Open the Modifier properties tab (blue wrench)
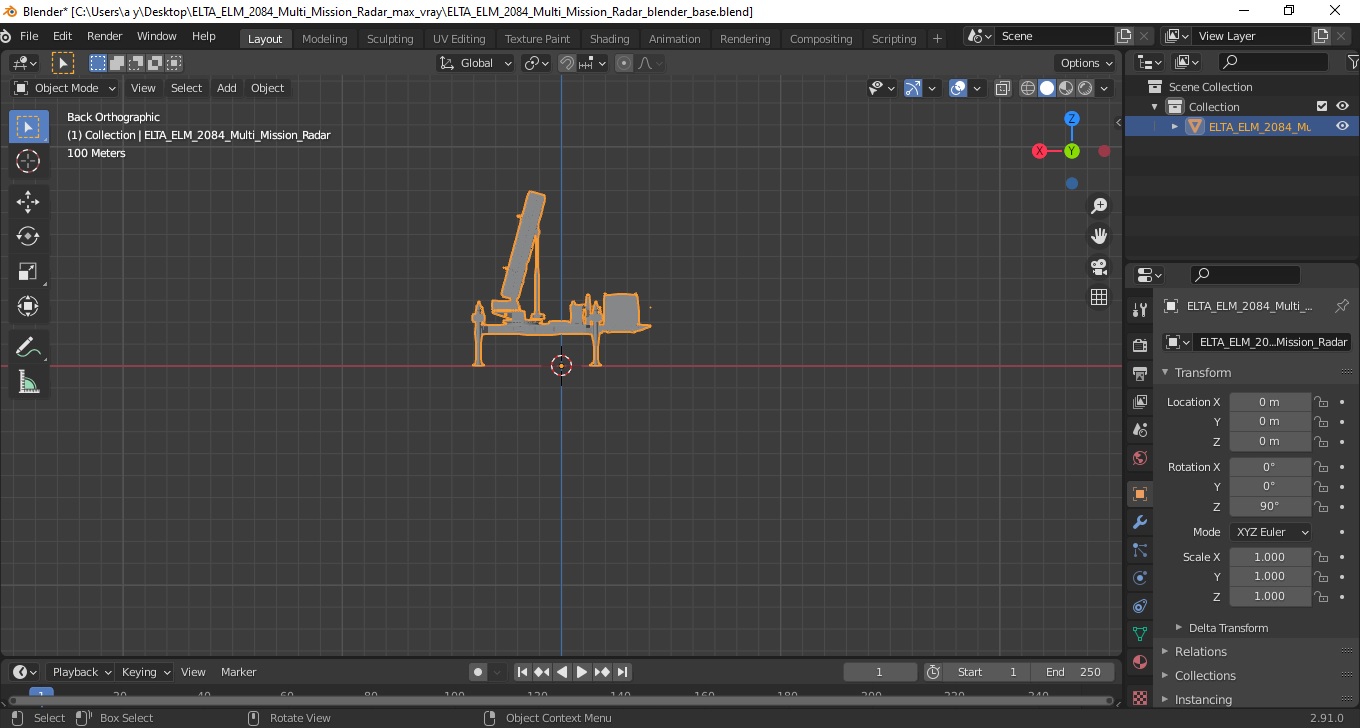 pyautogui.click(x=1140, y=522)
